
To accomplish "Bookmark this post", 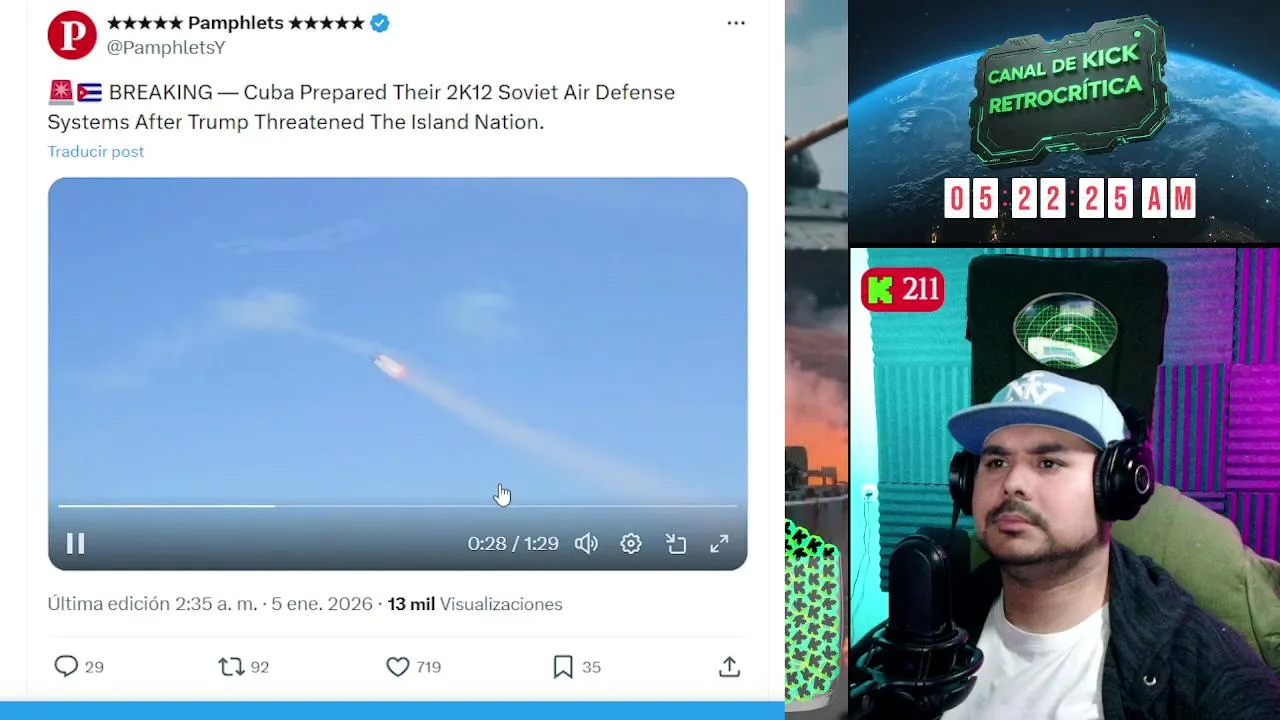I will tap(563, 666).
